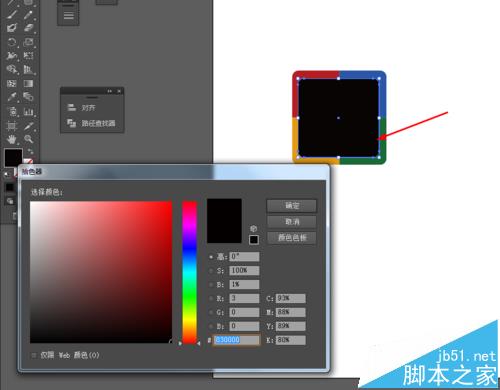Select the G radio button
Image resolution: width=500 pixels, height=390 pixels.
(x=211, y=313)
